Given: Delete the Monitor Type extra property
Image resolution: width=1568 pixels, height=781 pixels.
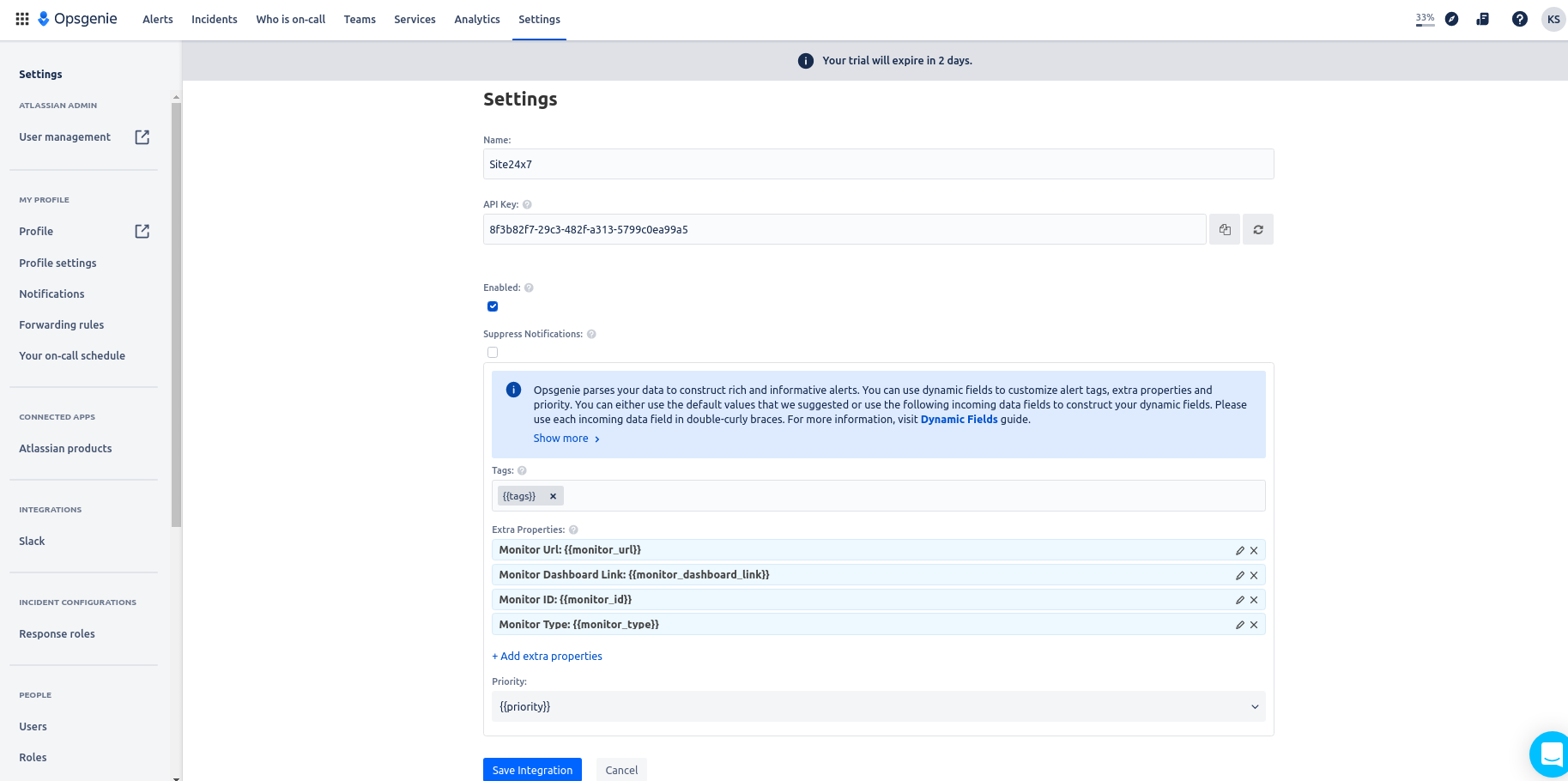Looking at the screenshot, I should [x=1254, y=624].
